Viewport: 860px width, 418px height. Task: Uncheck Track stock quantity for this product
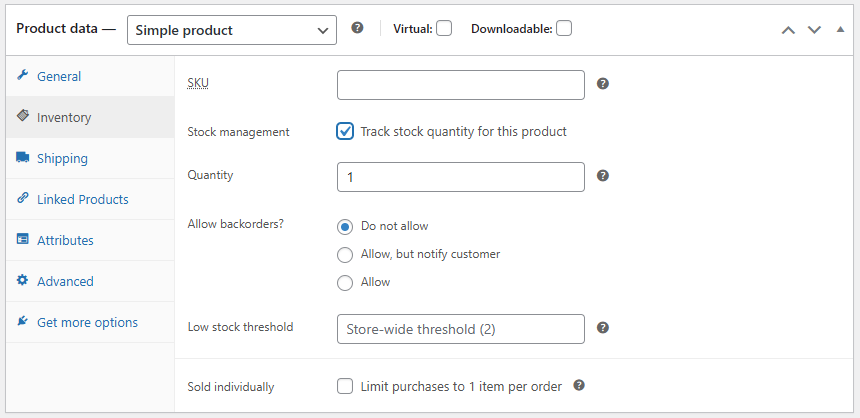[x=345, y=132]
